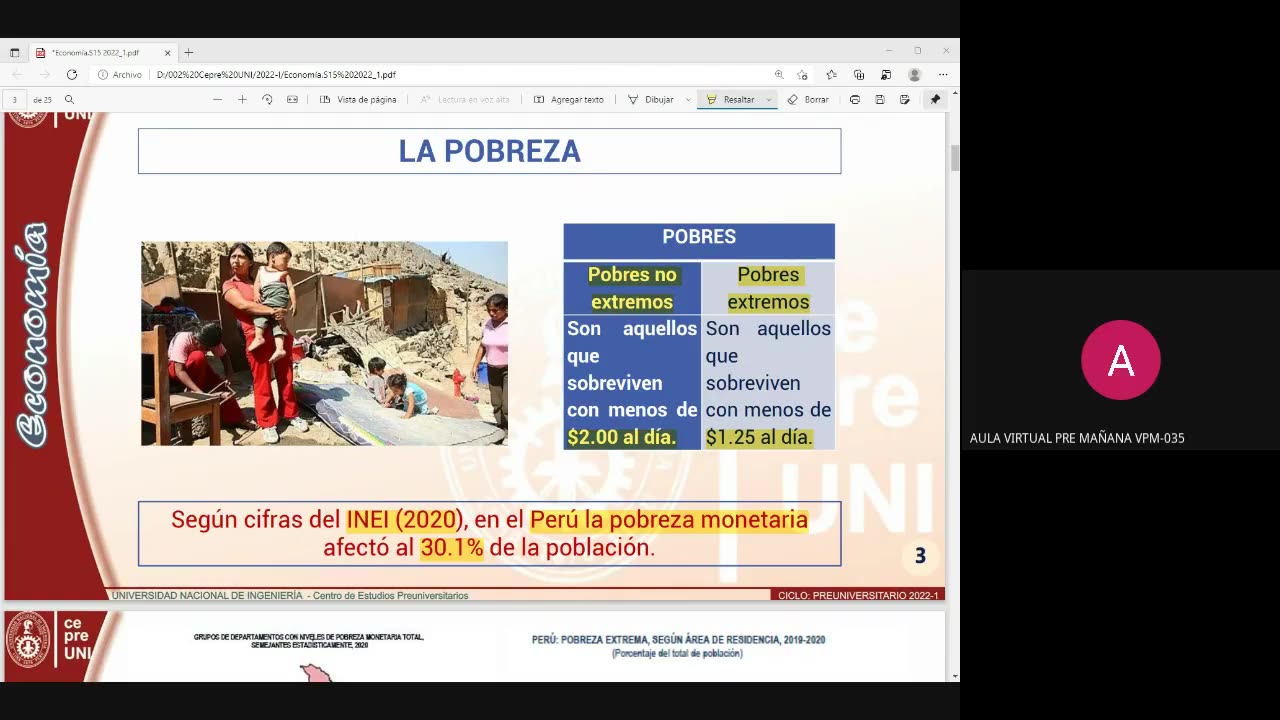Click the cepre UNI logo on next slide

50,640
